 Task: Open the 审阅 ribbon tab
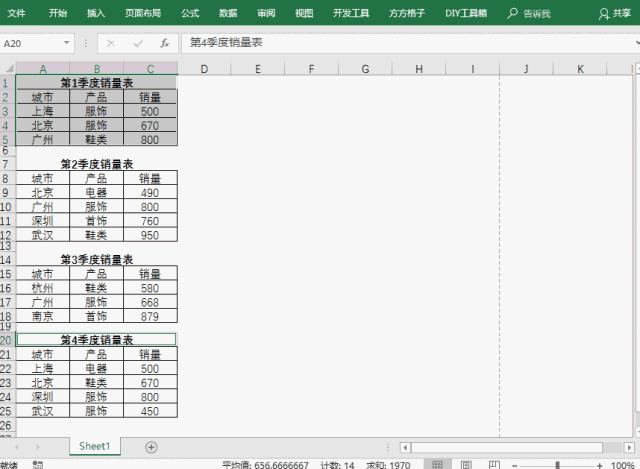click(x=266, y=13)
